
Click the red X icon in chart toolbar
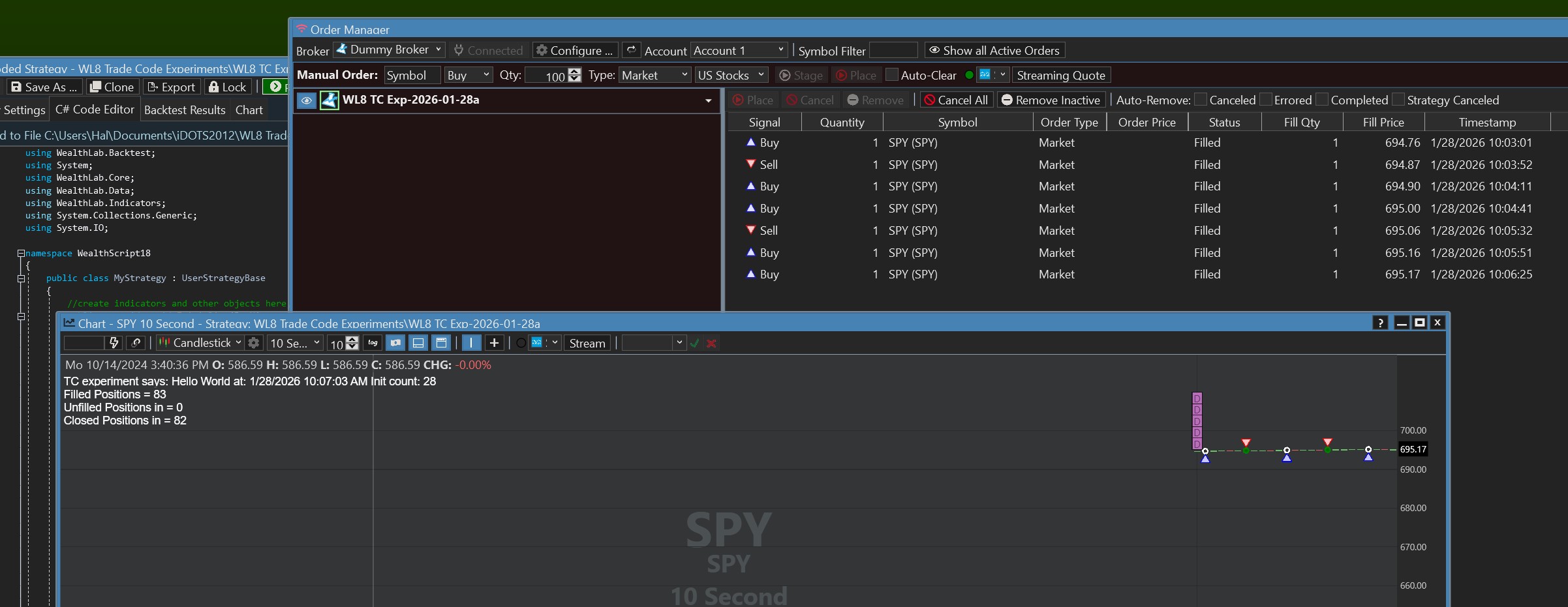click(x=711, y=343)
